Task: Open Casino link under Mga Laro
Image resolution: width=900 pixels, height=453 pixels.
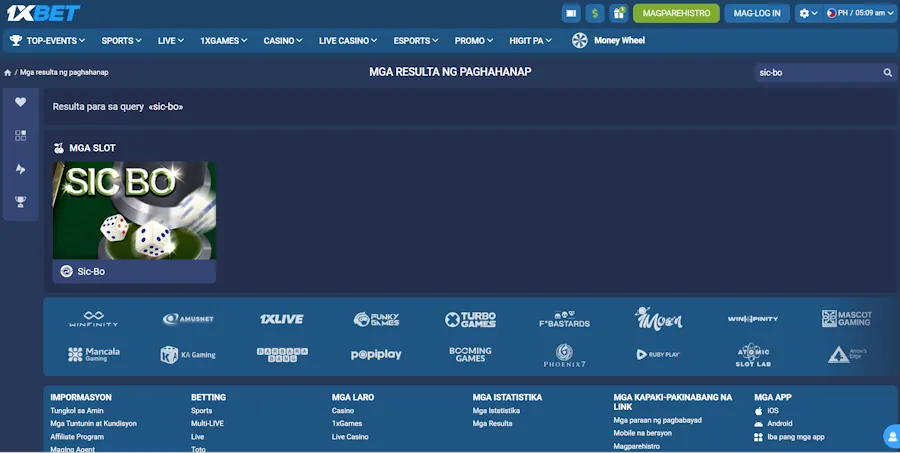Action: [x=343, y=411]
